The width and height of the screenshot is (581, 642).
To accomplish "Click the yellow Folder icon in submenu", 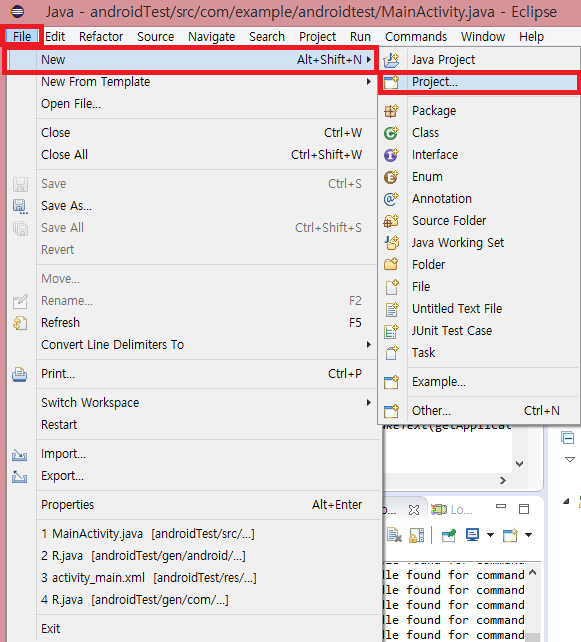I will click(391, 264).
